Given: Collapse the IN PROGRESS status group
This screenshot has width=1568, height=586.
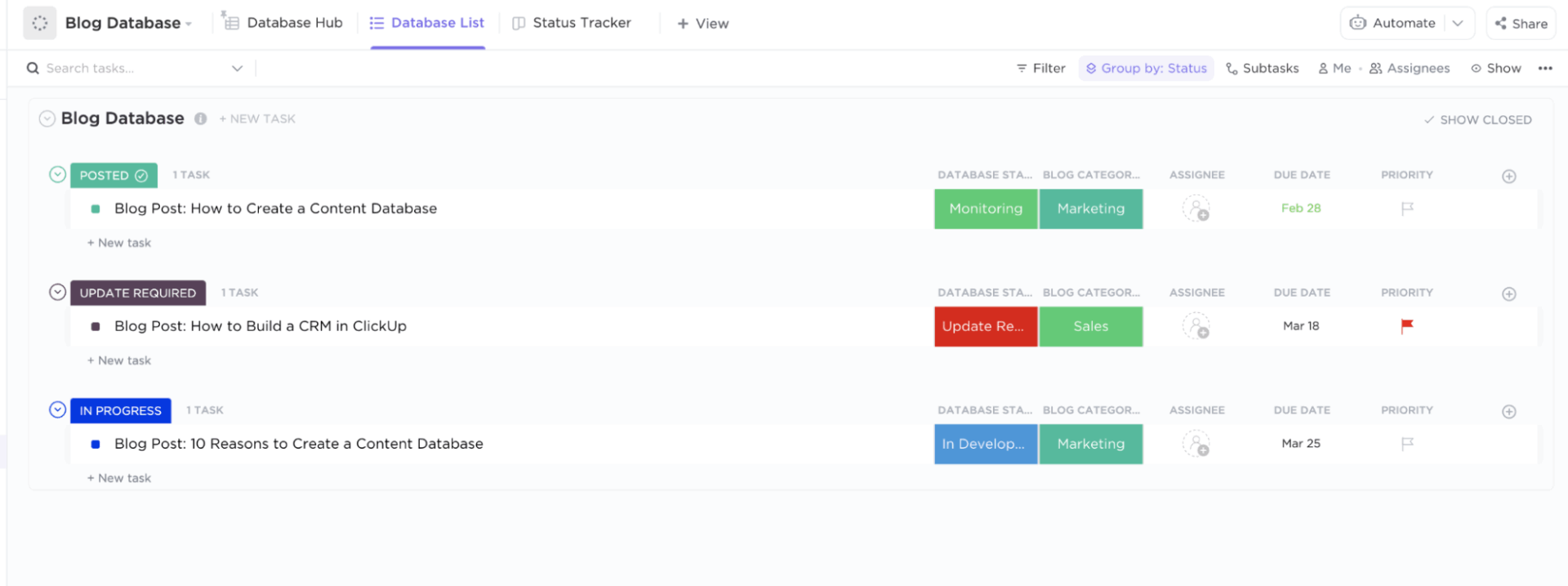Looking at the screenshot, I should point(57,409).
